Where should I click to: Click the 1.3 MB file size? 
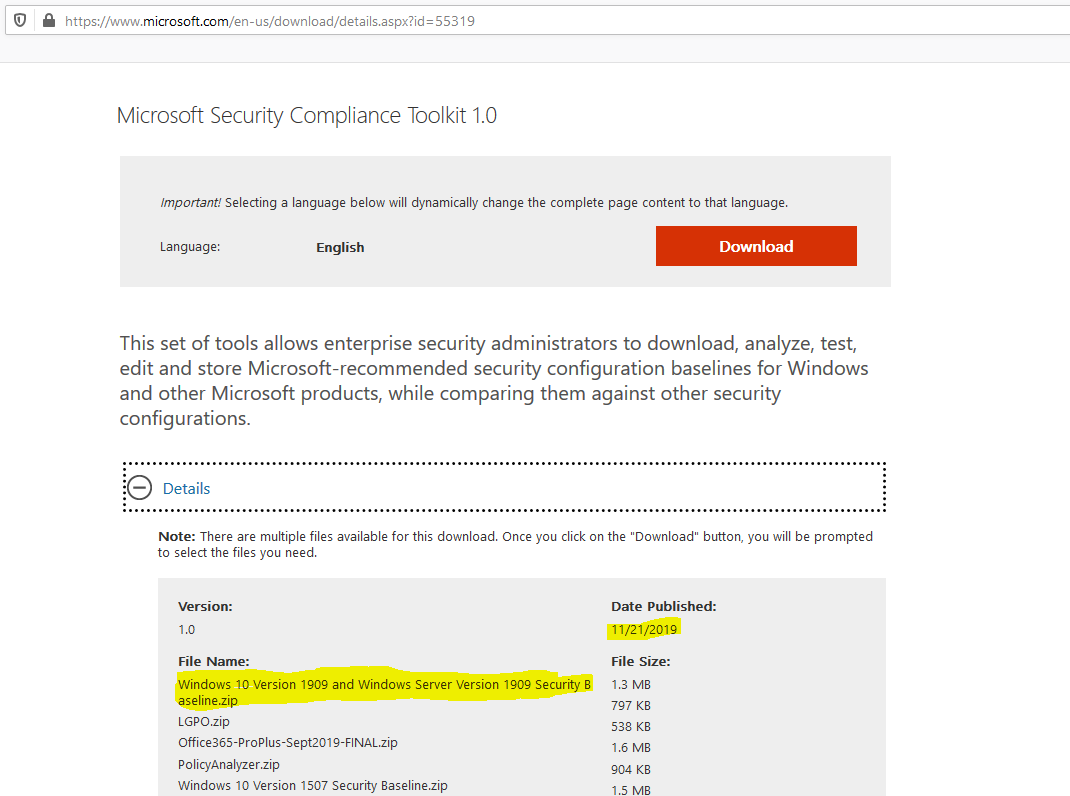[x=631, y=684]
